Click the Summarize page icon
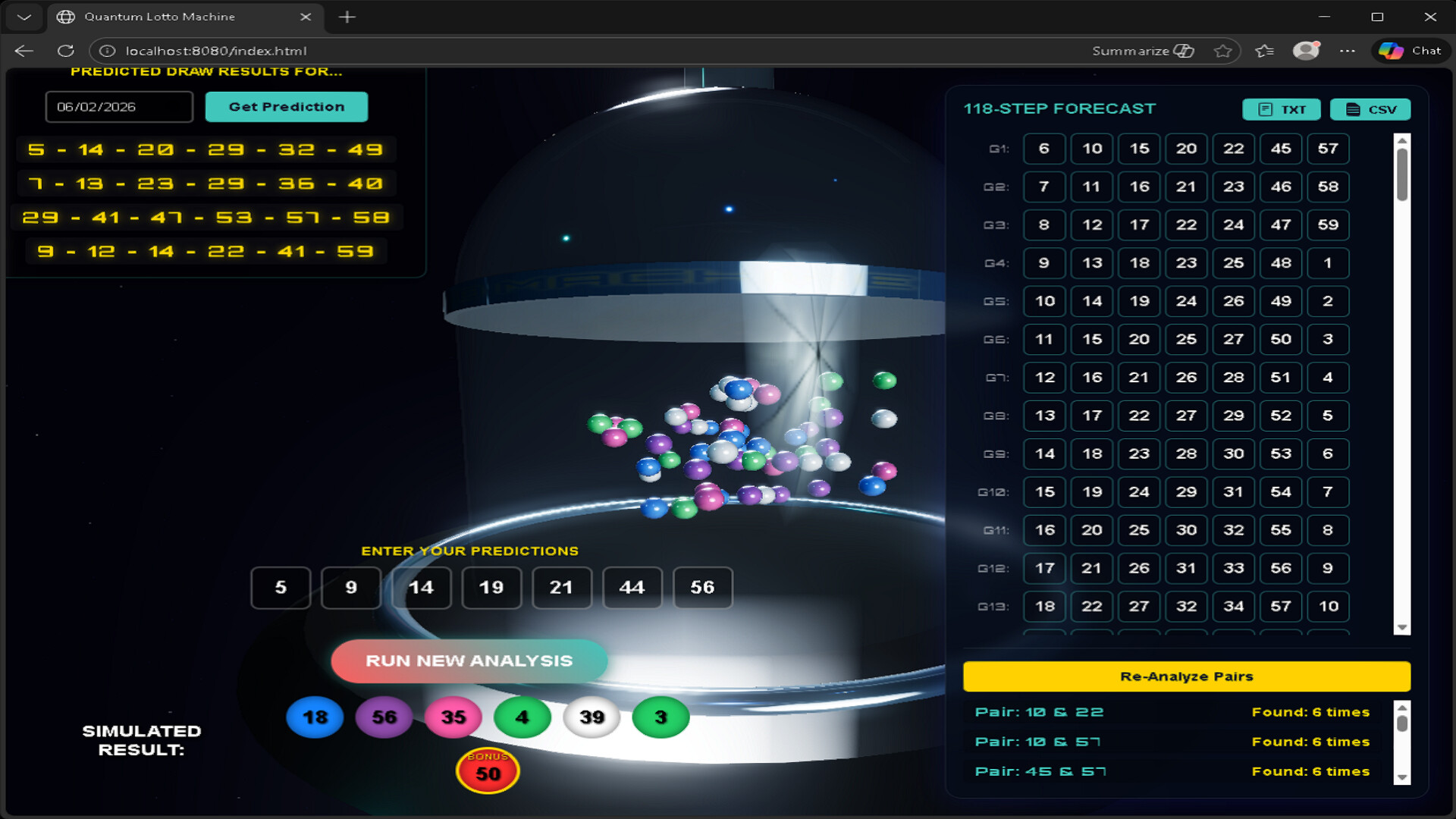 pyautogui.click(x=1142, y=51)
